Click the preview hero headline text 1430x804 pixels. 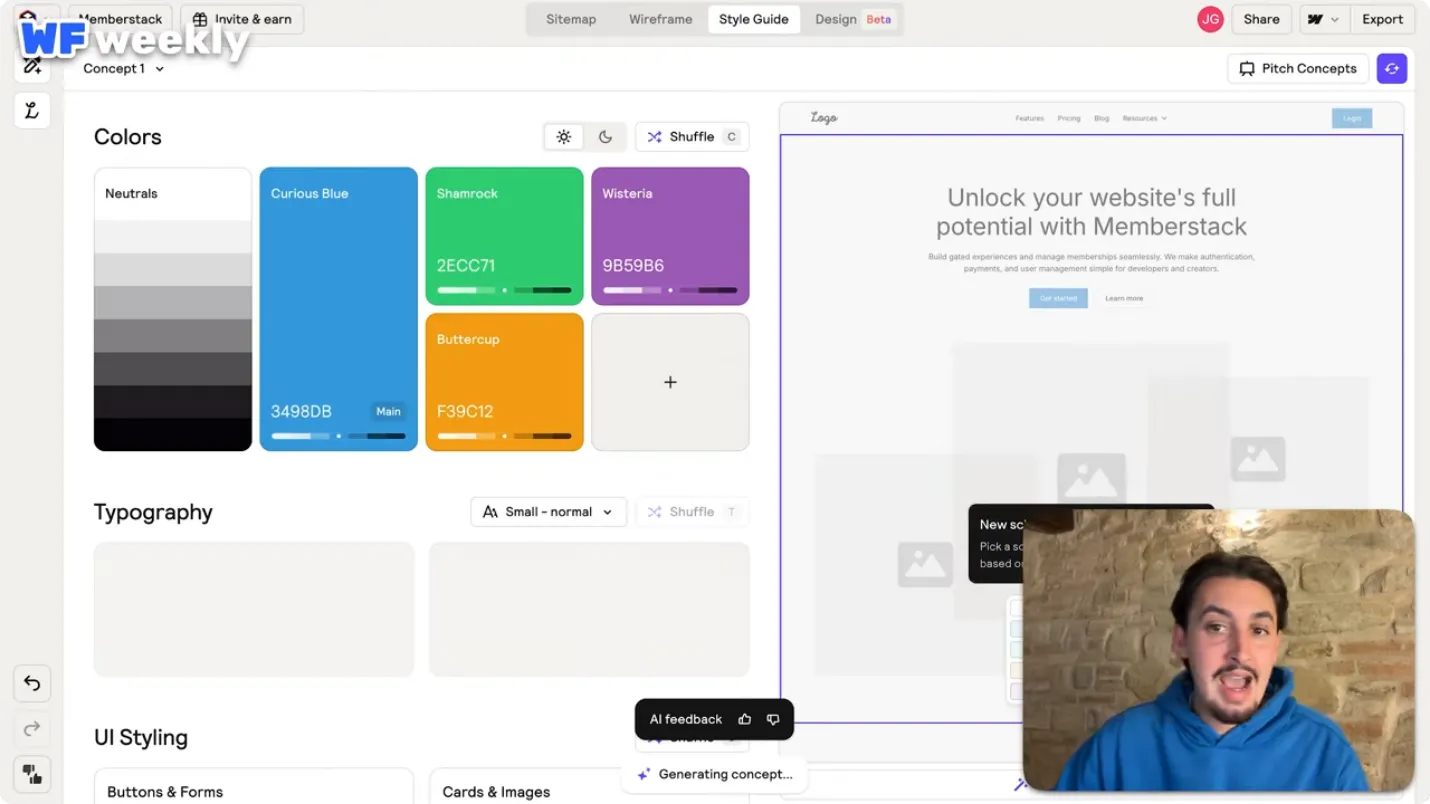tap(1091, 212)
